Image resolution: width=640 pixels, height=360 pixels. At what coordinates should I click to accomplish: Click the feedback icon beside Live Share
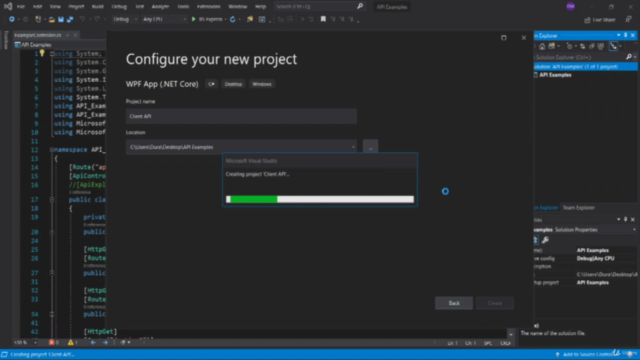pyautogui.click(x=628, y=20)
